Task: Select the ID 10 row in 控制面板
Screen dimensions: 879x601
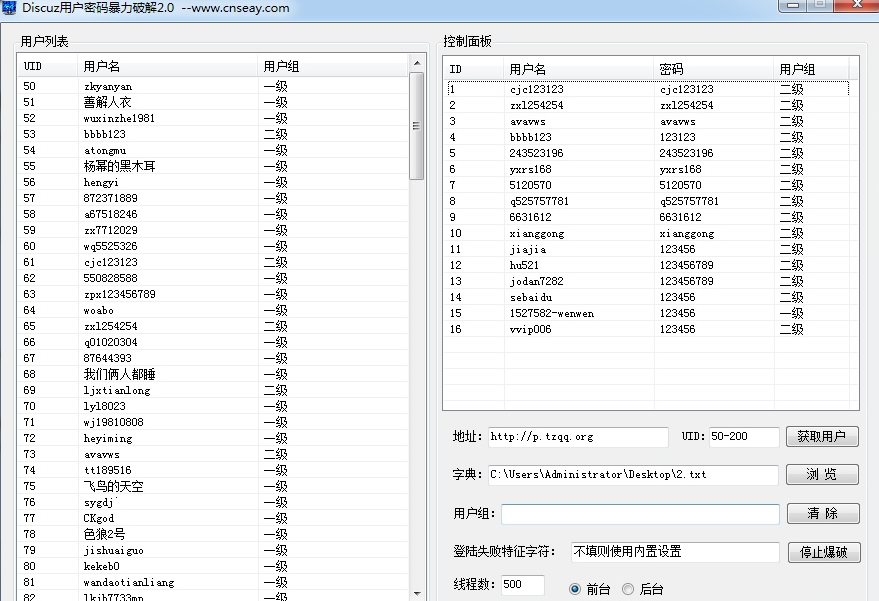Action: (x=648, y=233)
